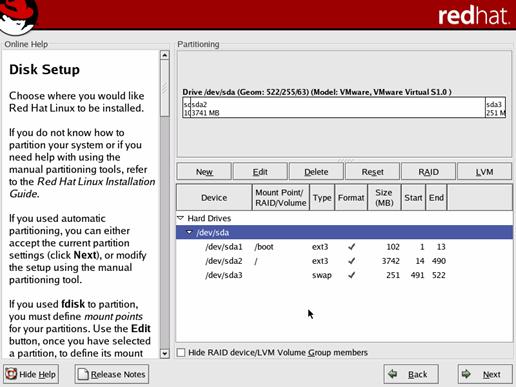The height and width of the screenshot is (387, 516).
Task: Click the ext3 type cell for /dev/sda1
Action: pyautogui.click(x=320, y=247)
